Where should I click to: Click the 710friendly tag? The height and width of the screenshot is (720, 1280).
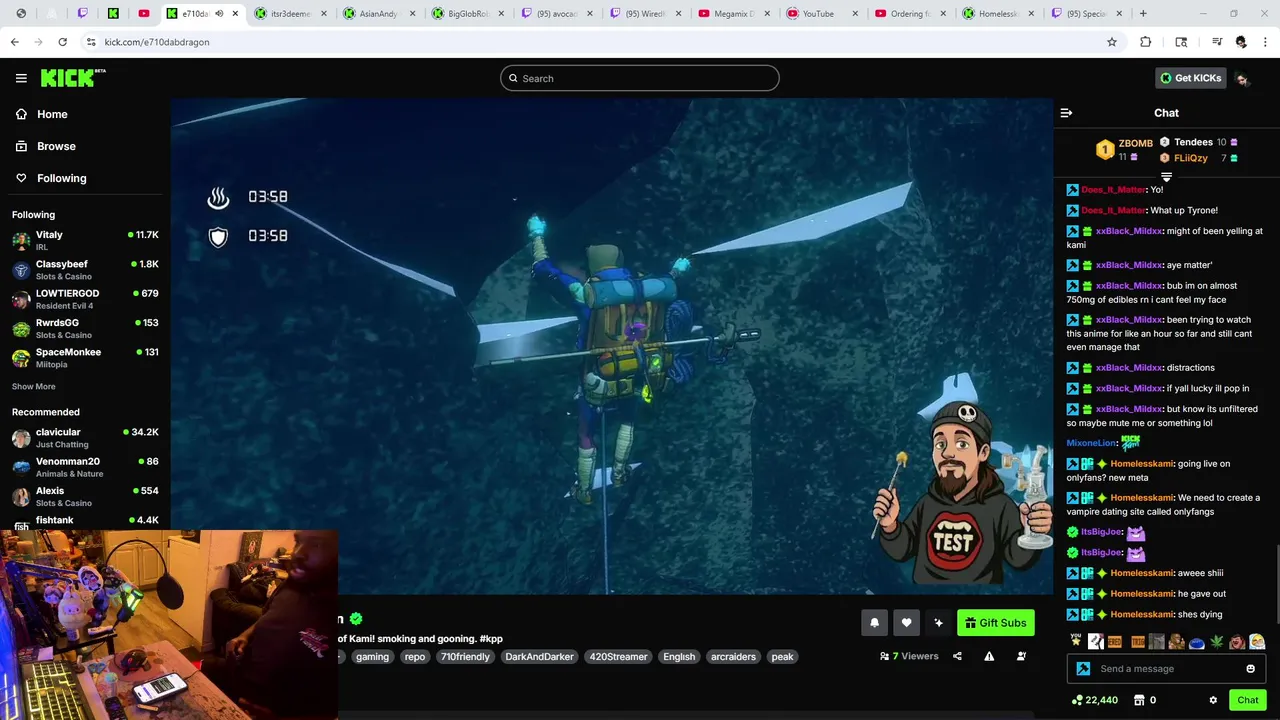click(x=465, y=657)
